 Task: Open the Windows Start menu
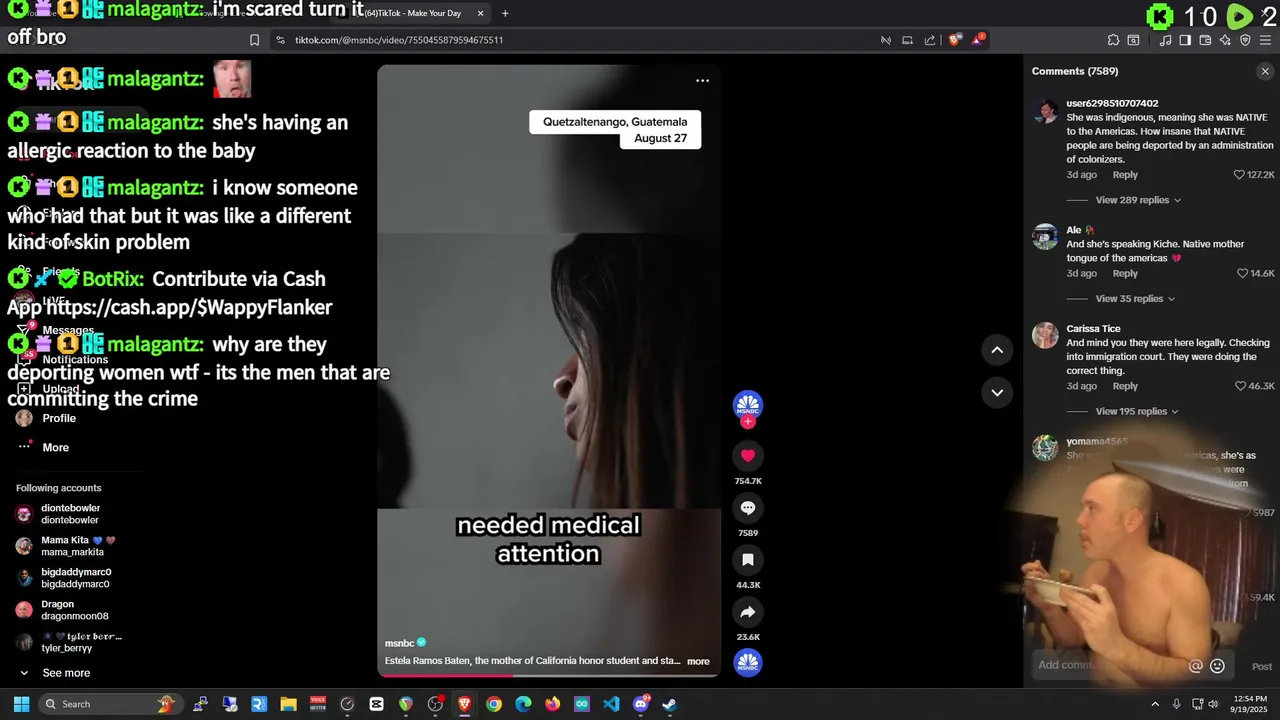coord(21,704)
